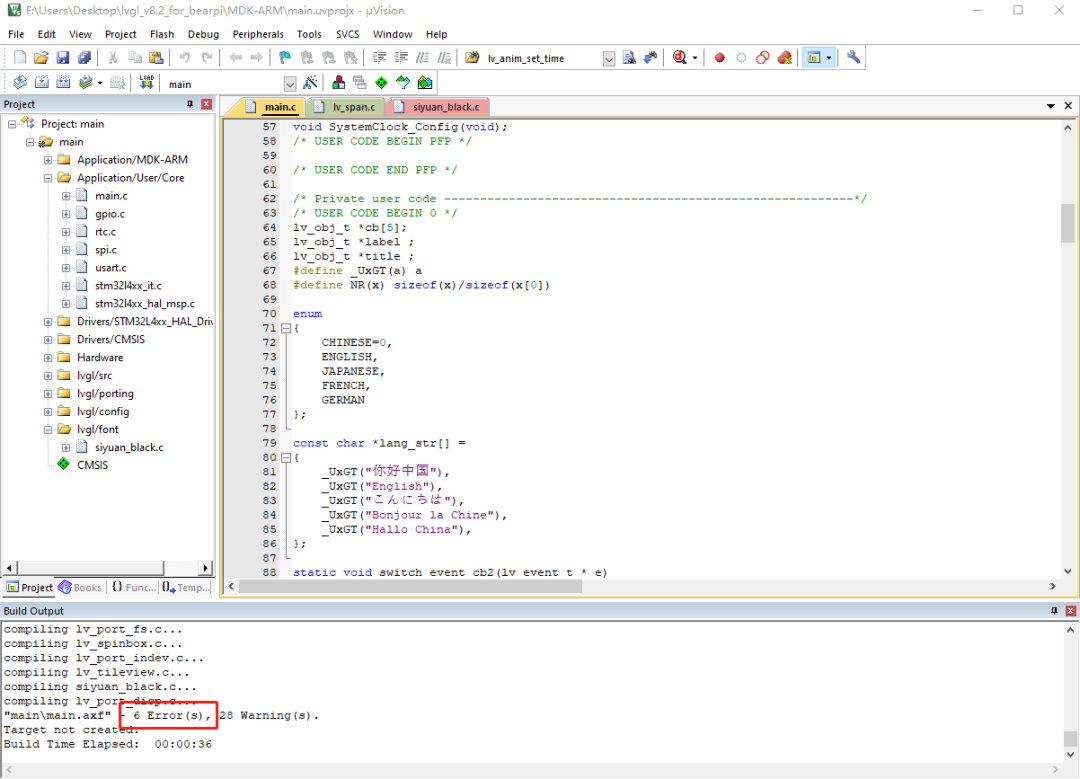Open Options for Target via the magic wand icon

point(311,83)
